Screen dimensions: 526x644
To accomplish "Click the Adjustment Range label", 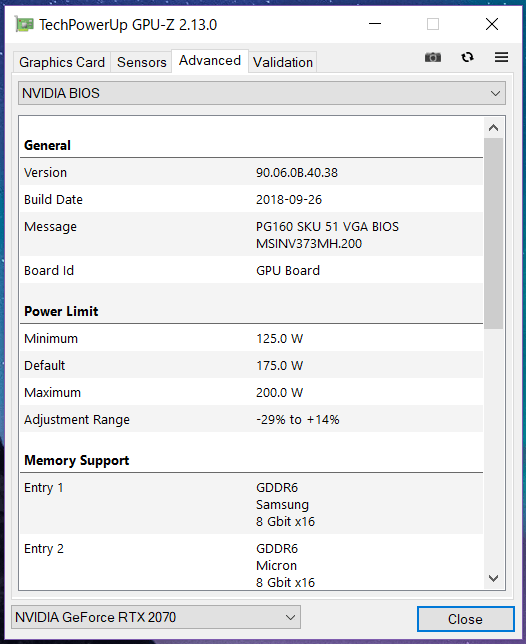I will point(77,420).
